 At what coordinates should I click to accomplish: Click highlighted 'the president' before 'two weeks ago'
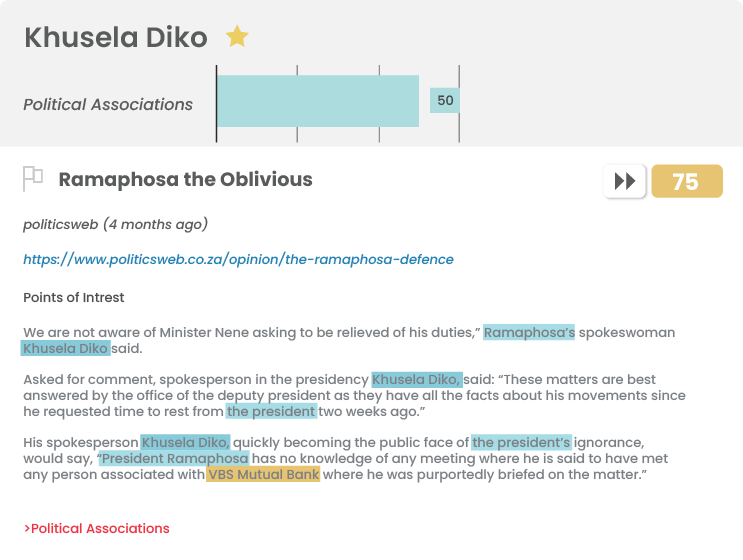click(271, 411)
